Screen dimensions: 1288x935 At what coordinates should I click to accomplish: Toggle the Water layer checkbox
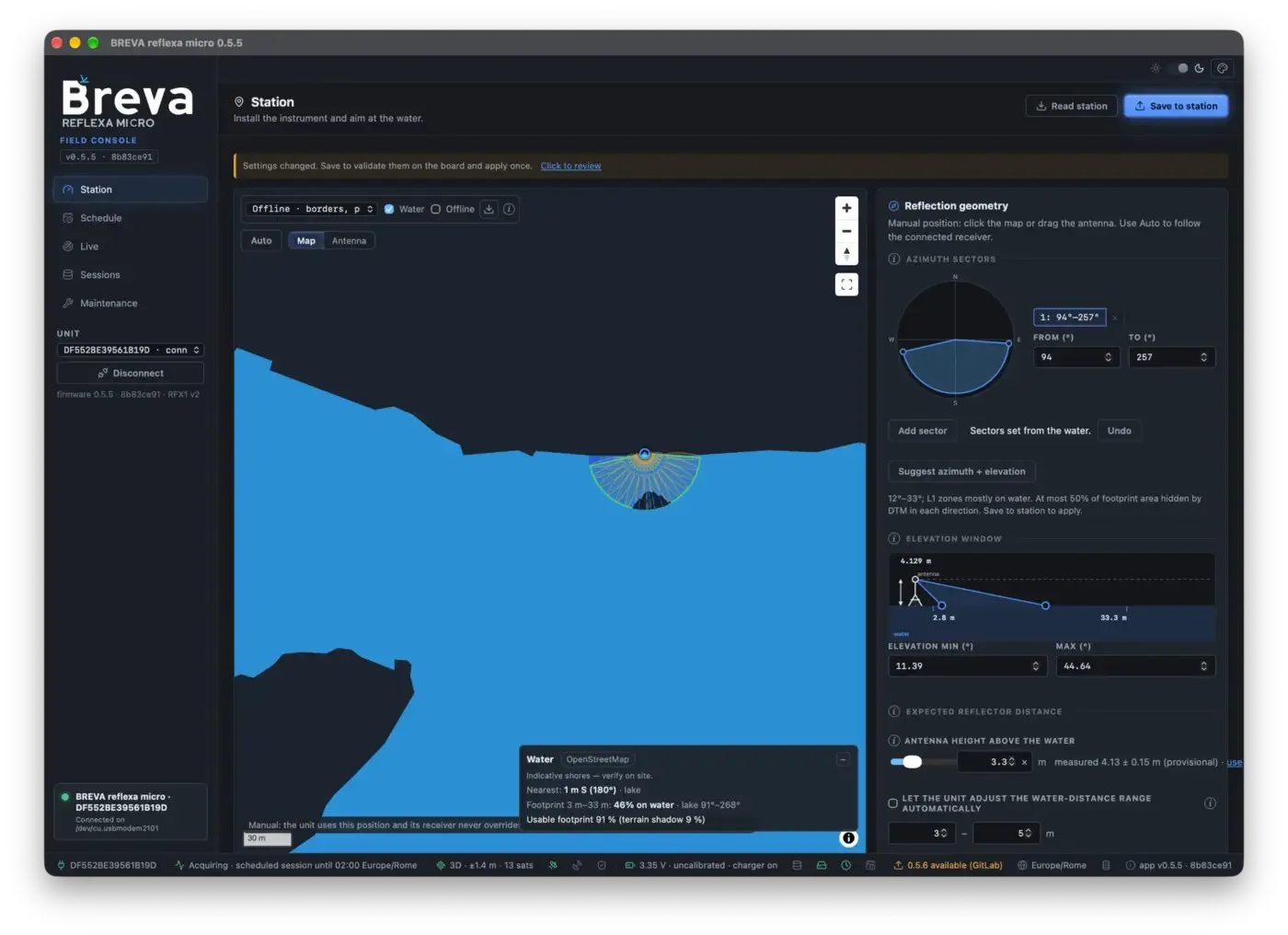pos(389,209)
